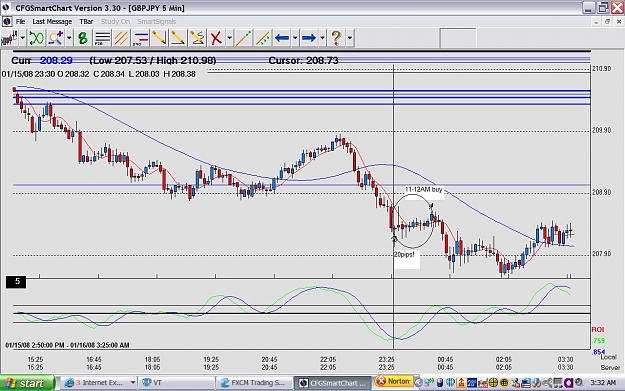The height and width of the screenshot is (391, 625).
Task: Click the Server time axis label
Action: [x=610, y=367]
